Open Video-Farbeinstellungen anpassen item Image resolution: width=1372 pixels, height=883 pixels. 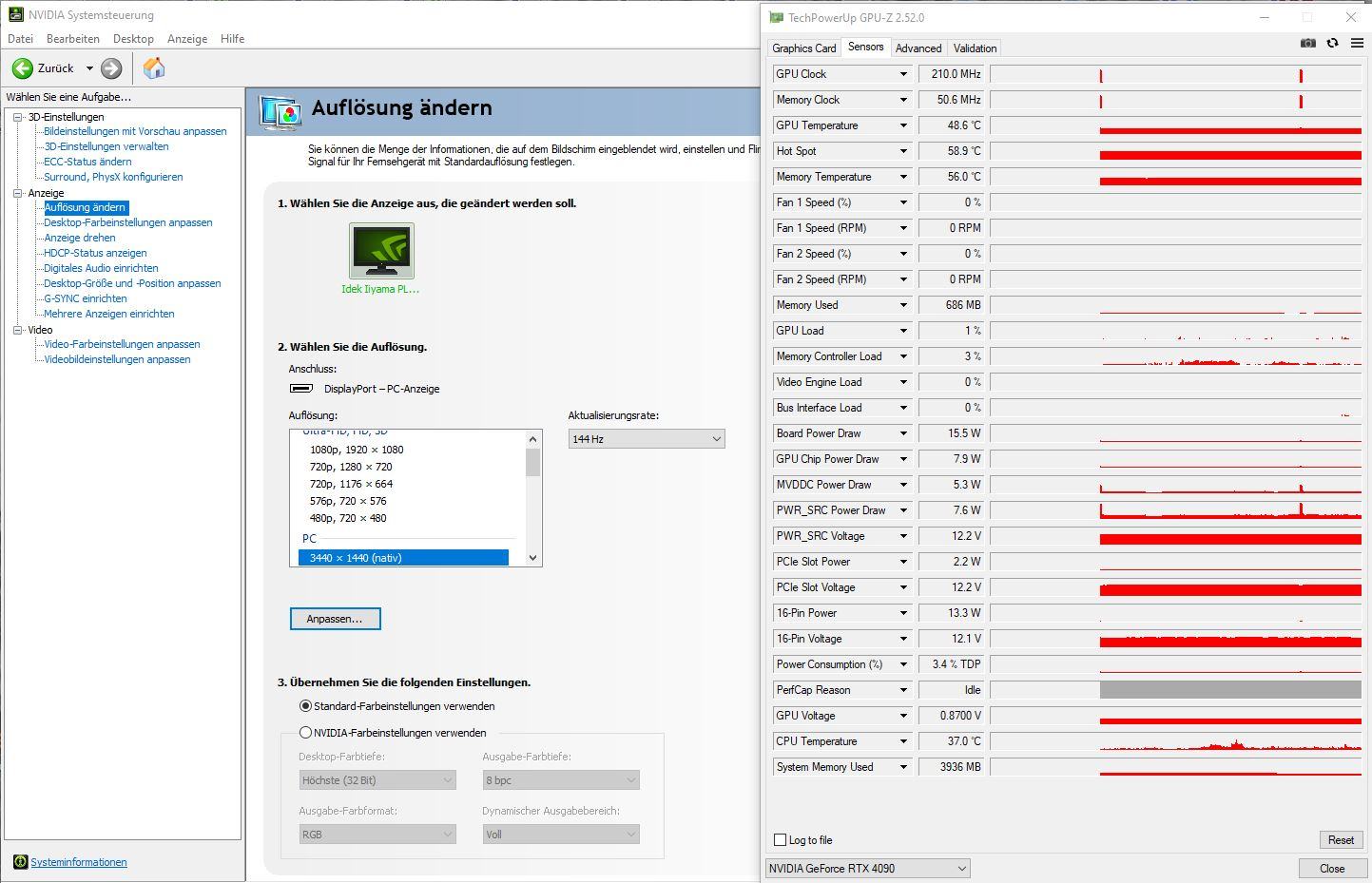point(122,344)
